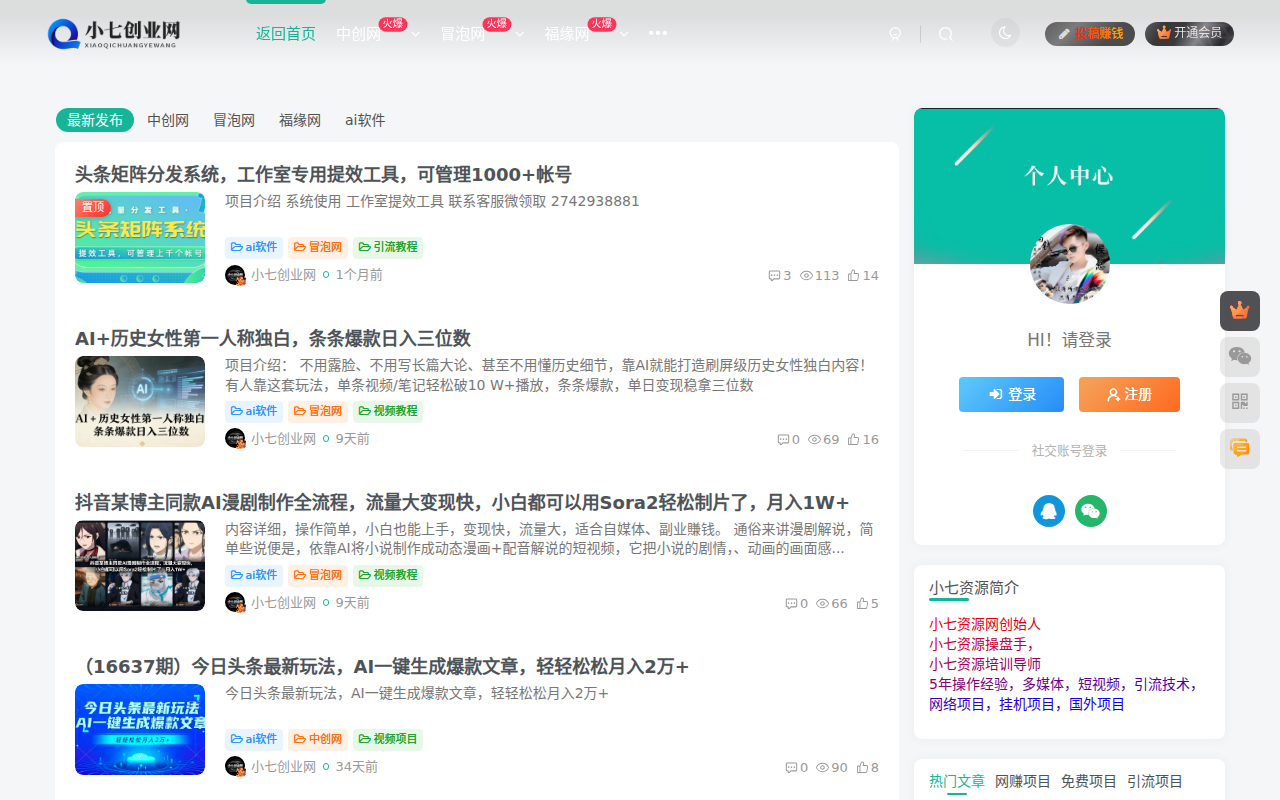The height and width of the screenshot is (800, 1280).
Task: Click the pencil icon on 投稿赚钱
Action: click(1064, 33)
